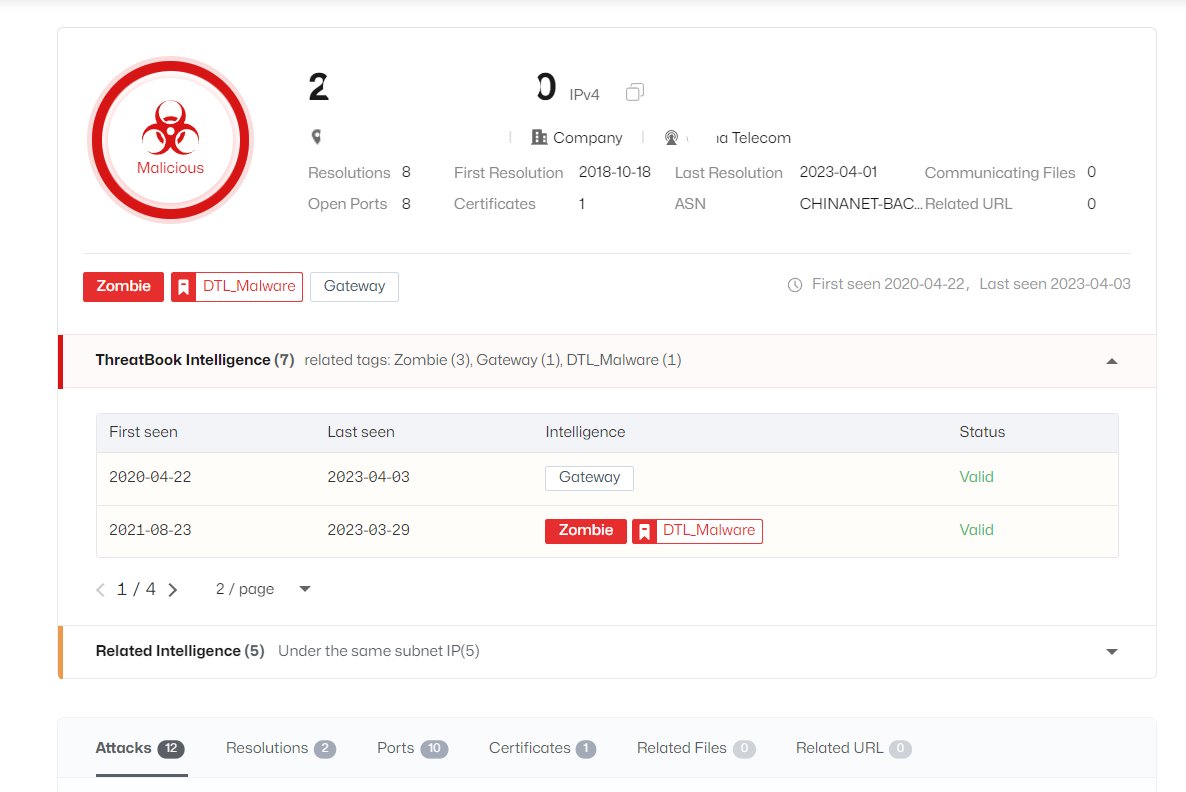Click the Related Intelligence (5) heading
Image resolution: width=1186 pixels, height=792 pixels.
[180, 651]
